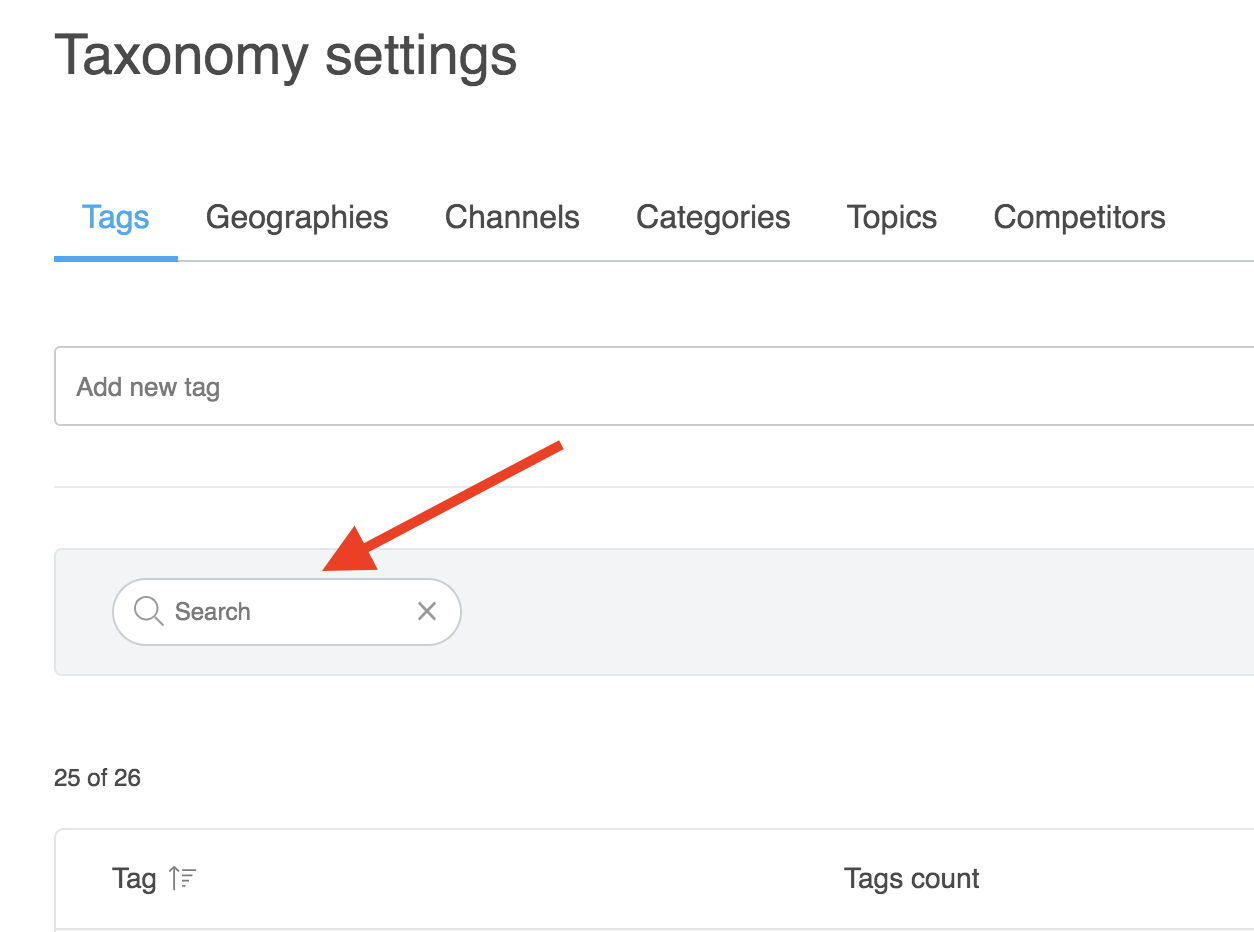Click the magnifier icon in the search box
This screenshot has width=1254, height=932.
148,611
